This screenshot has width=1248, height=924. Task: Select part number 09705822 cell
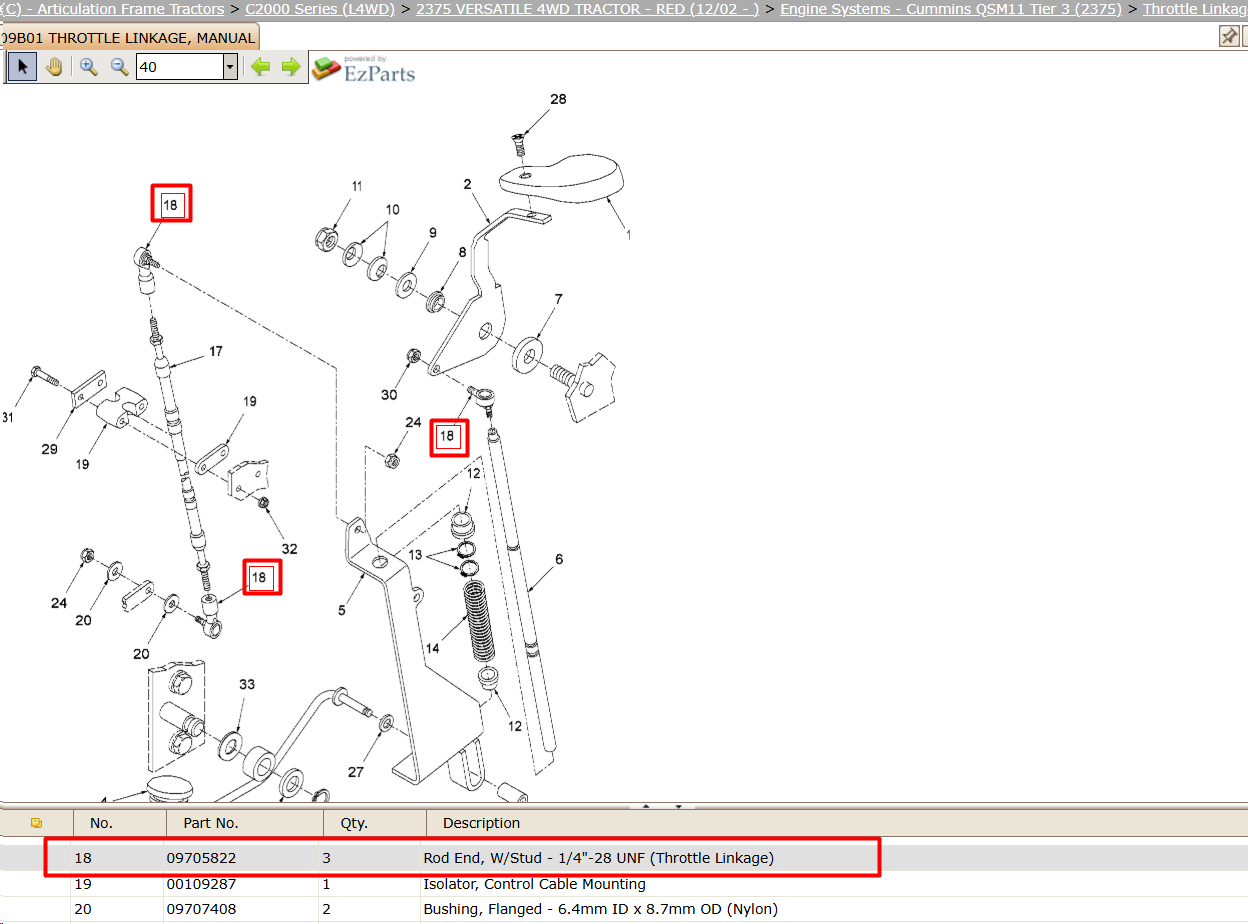(x=201, y=858)
